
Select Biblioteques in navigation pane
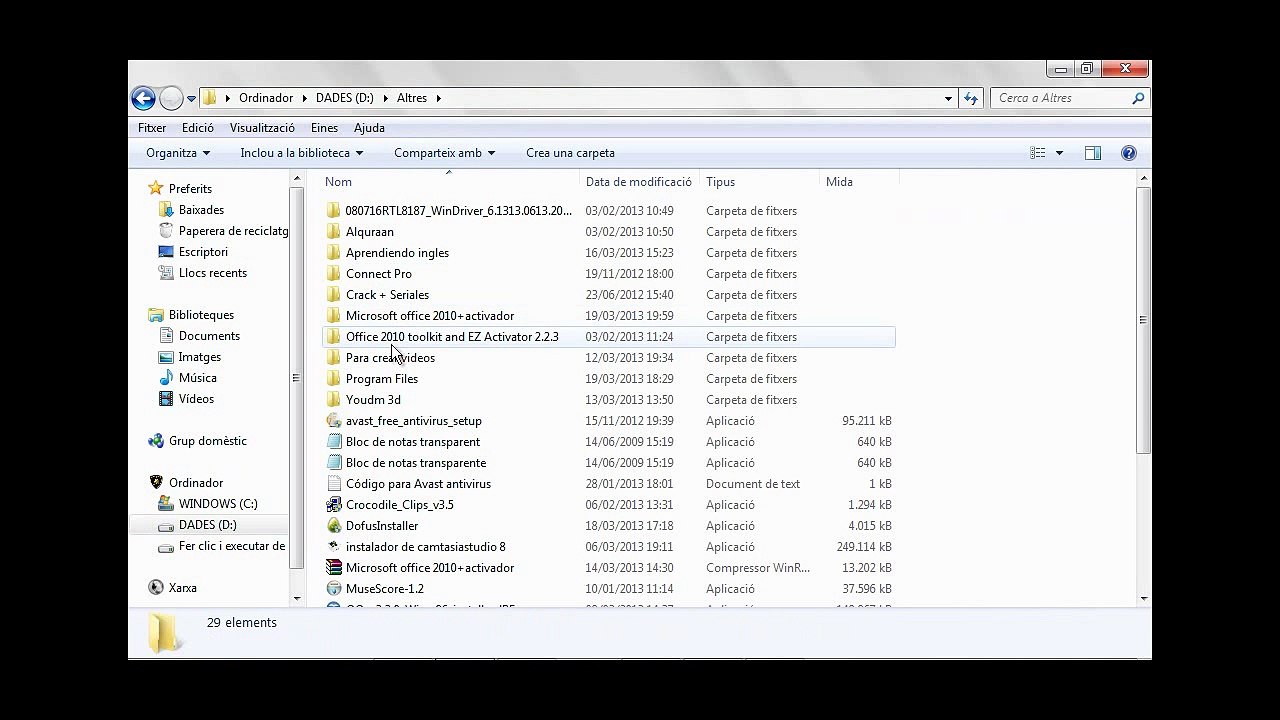click(x=201, y=315)
